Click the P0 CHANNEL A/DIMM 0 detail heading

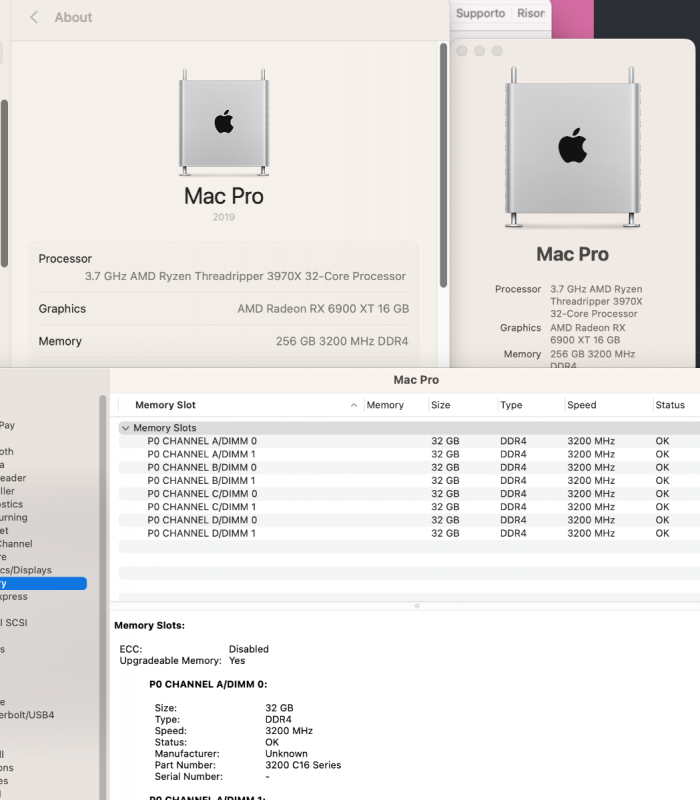pyautogui.click(x=208, y=684)
